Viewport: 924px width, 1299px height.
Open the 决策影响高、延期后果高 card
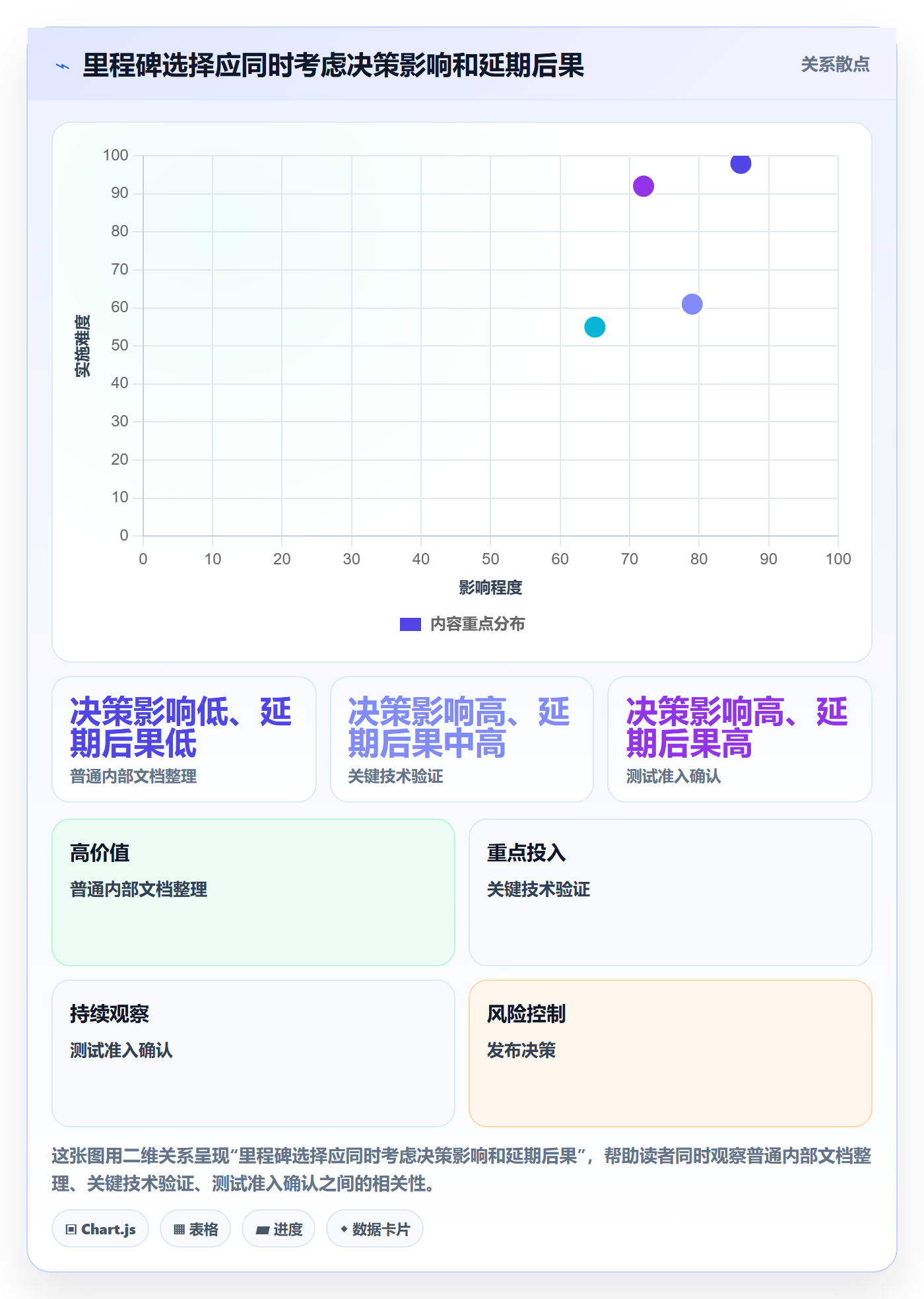[x=740, y=739]
